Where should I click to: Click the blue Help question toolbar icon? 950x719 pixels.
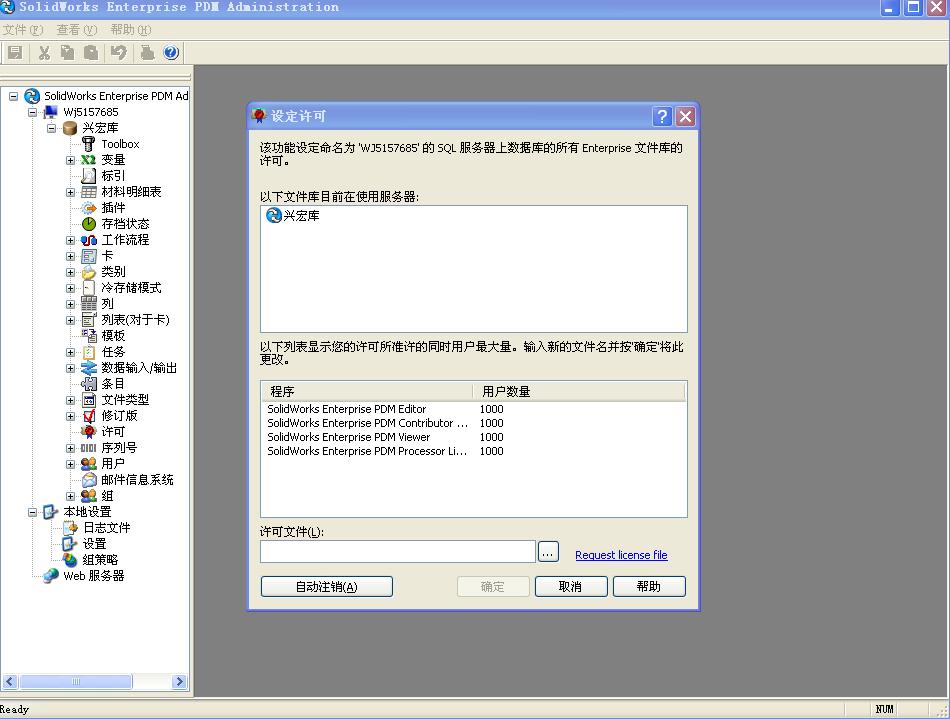click(x=171, y=53)
